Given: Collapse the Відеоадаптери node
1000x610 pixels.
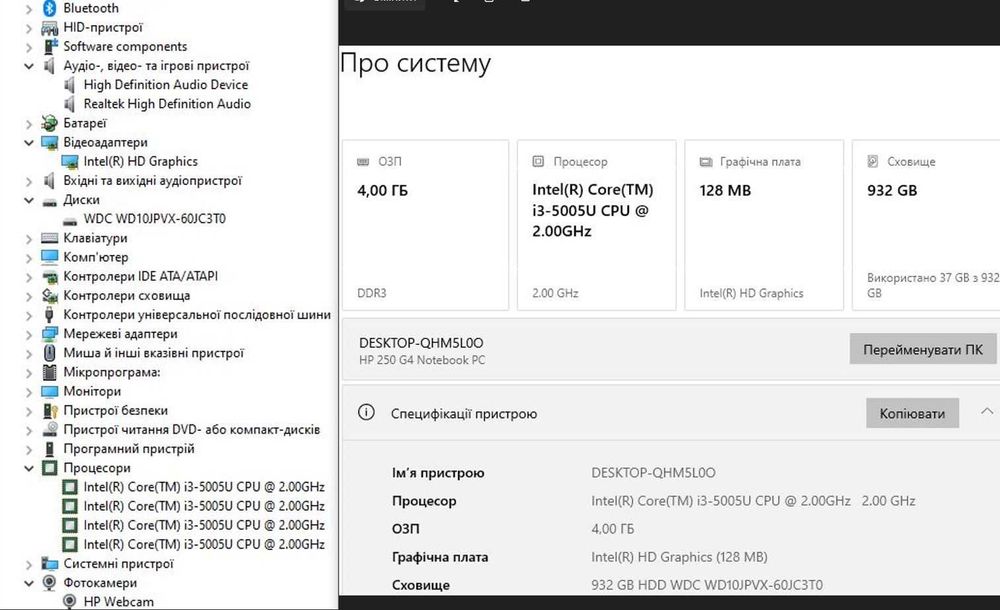Looking at the screenshot, I should 29,142.
